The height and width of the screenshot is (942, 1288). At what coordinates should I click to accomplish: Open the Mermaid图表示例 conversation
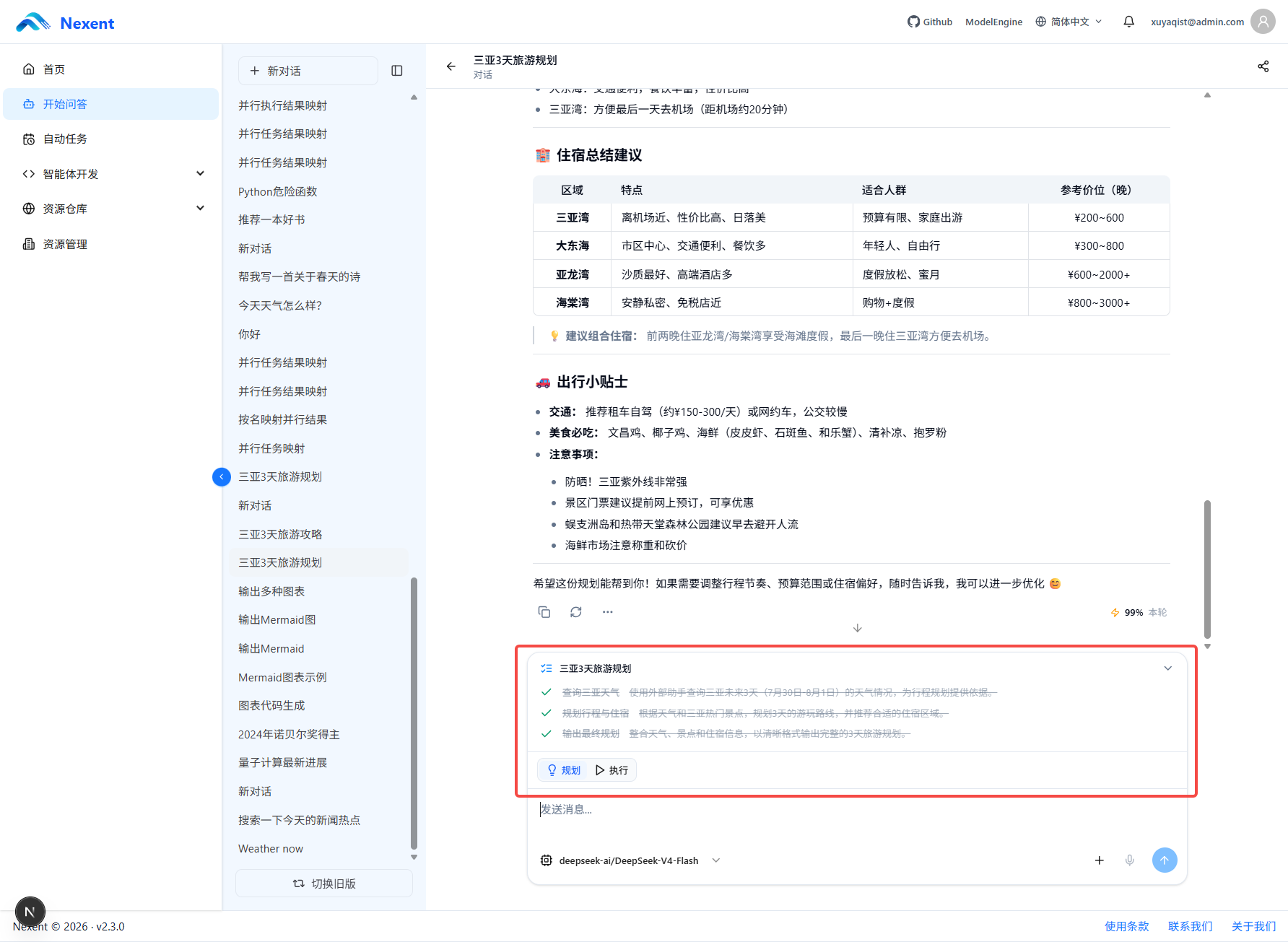(318, 677)
